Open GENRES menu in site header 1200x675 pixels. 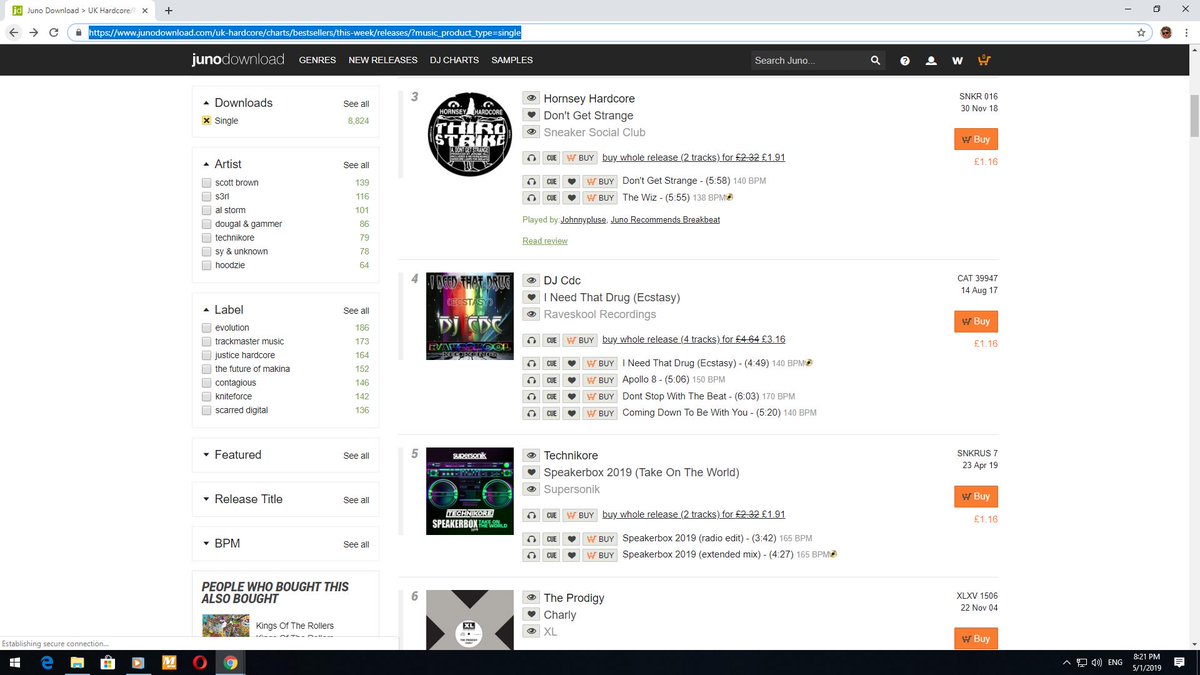pyautogui.click(x=317, y=60)
